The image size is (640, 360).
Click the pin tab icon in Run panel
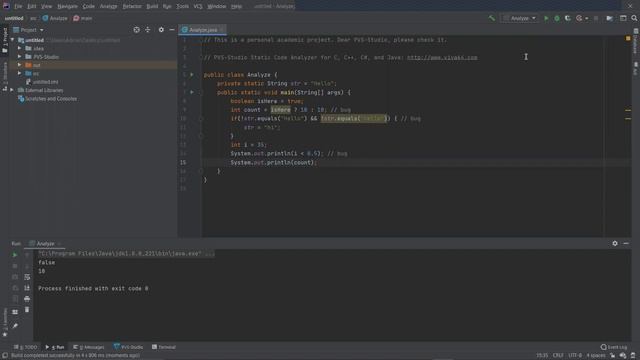tap(15, 326)
